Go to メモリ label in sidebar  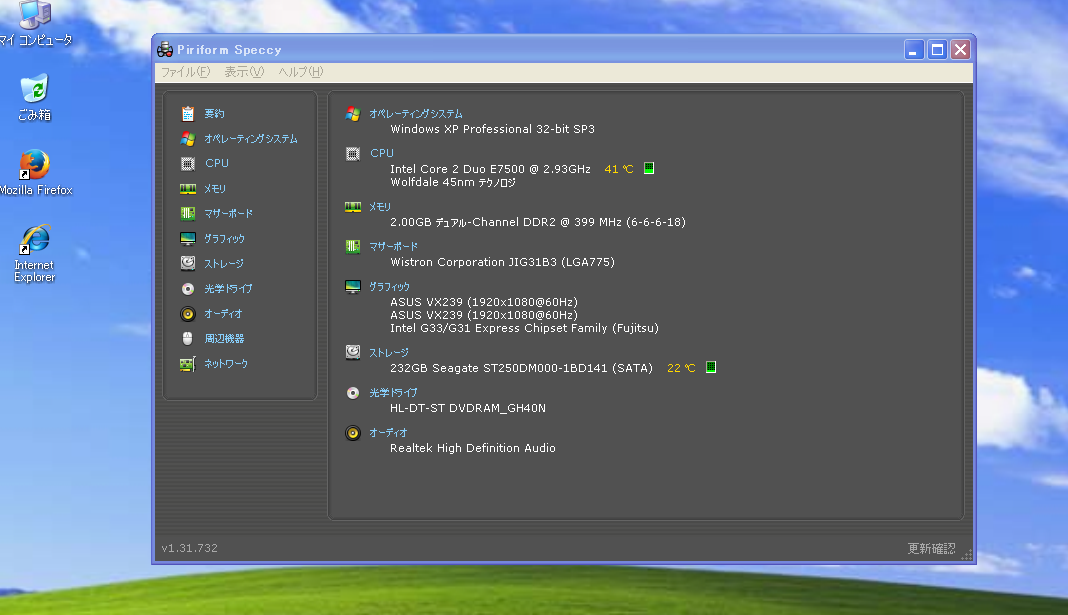(215, 189)
